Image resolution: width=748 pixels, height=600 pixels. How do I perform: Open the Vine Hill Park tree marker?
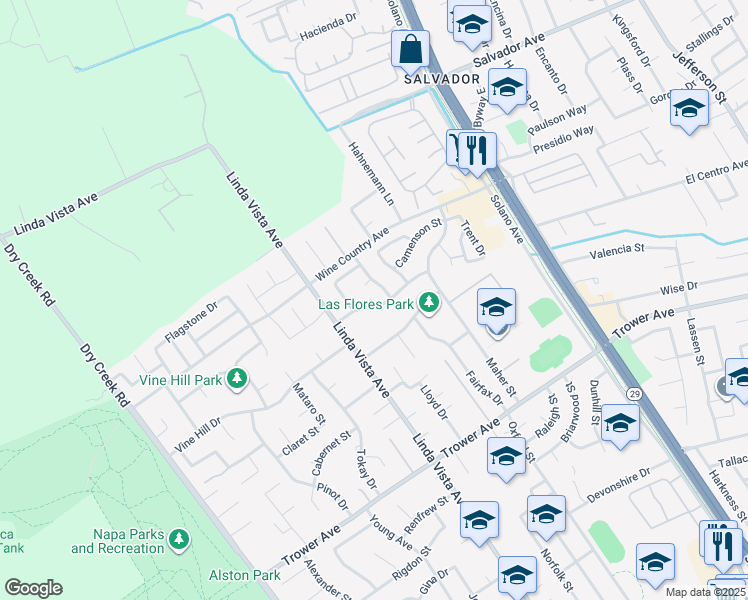[x=237, y=379]
